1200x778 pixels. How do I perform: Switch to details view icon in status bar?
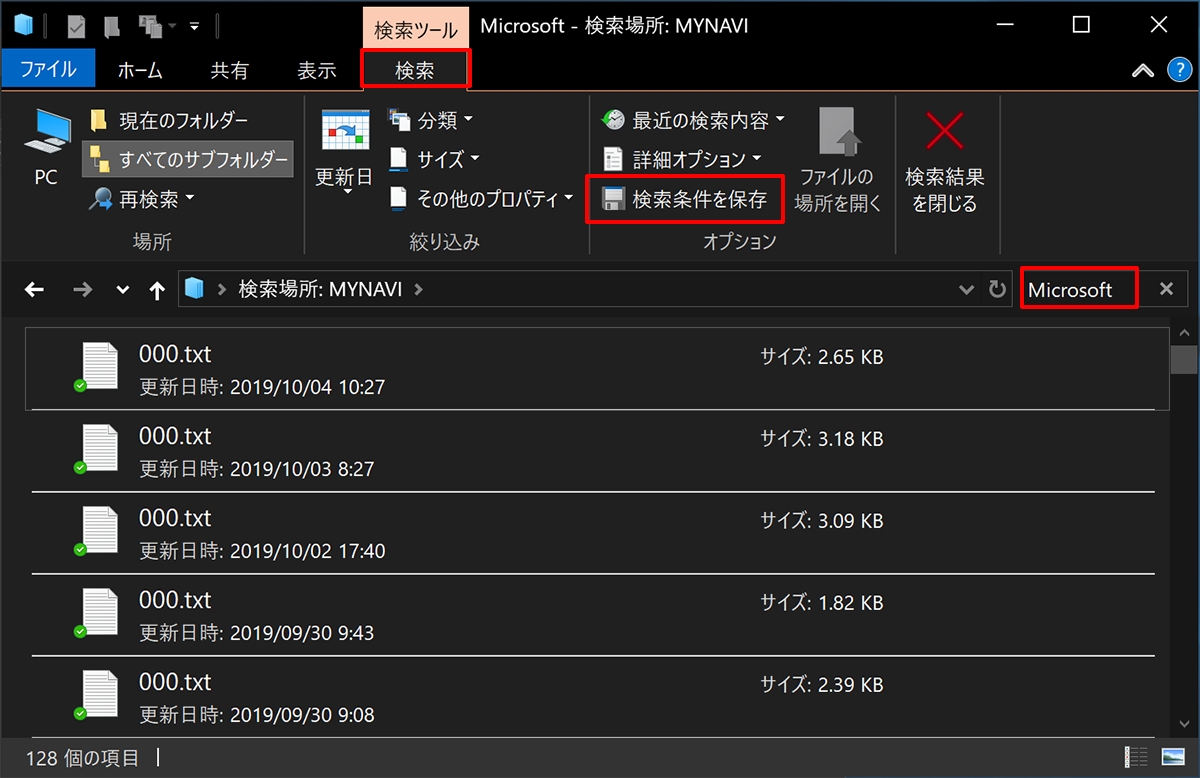click(1137, 757)
